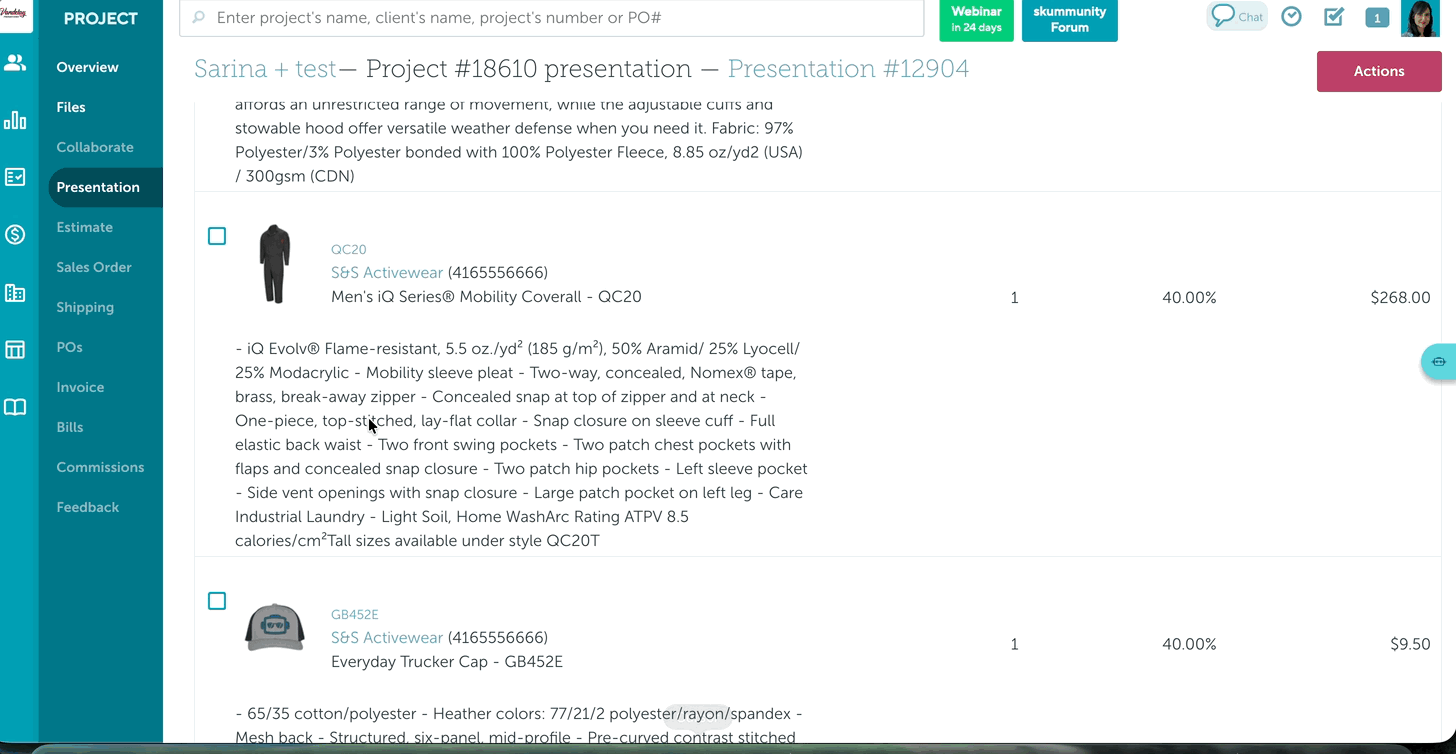Tick the checkbox for QC20 coverall
Viewport: 1456px width, 754px height.
(x=217, y=236)
